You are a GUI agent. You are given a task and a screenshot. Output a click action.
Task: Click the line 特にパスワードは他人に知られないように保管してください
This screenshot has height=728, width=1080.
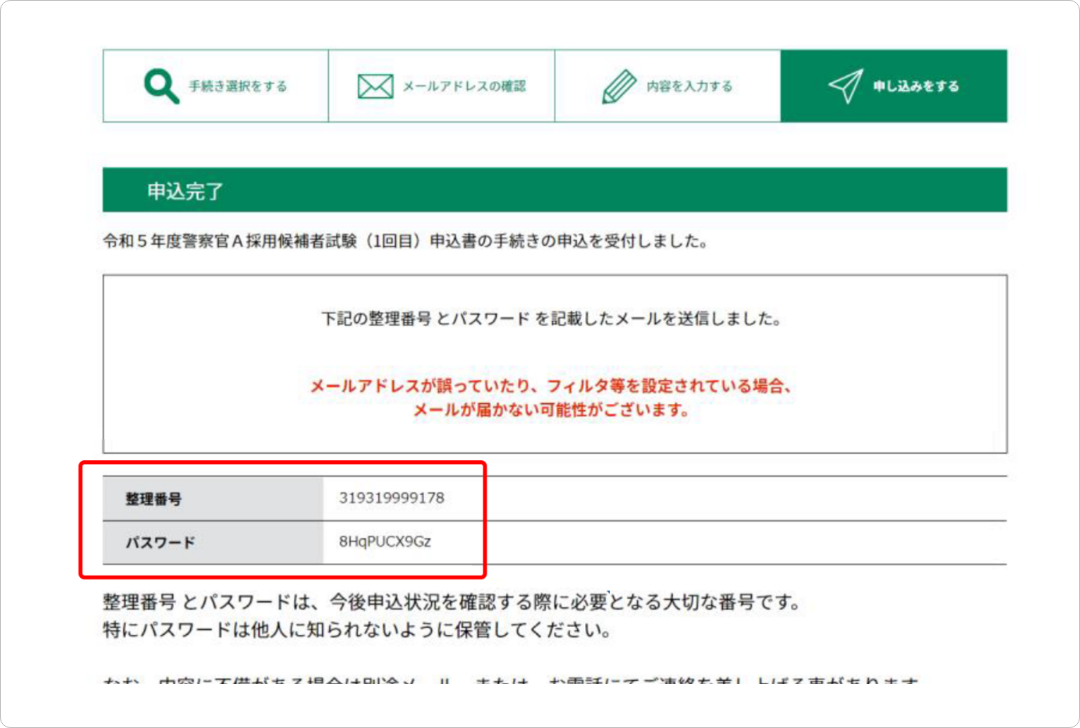[356, 632]
